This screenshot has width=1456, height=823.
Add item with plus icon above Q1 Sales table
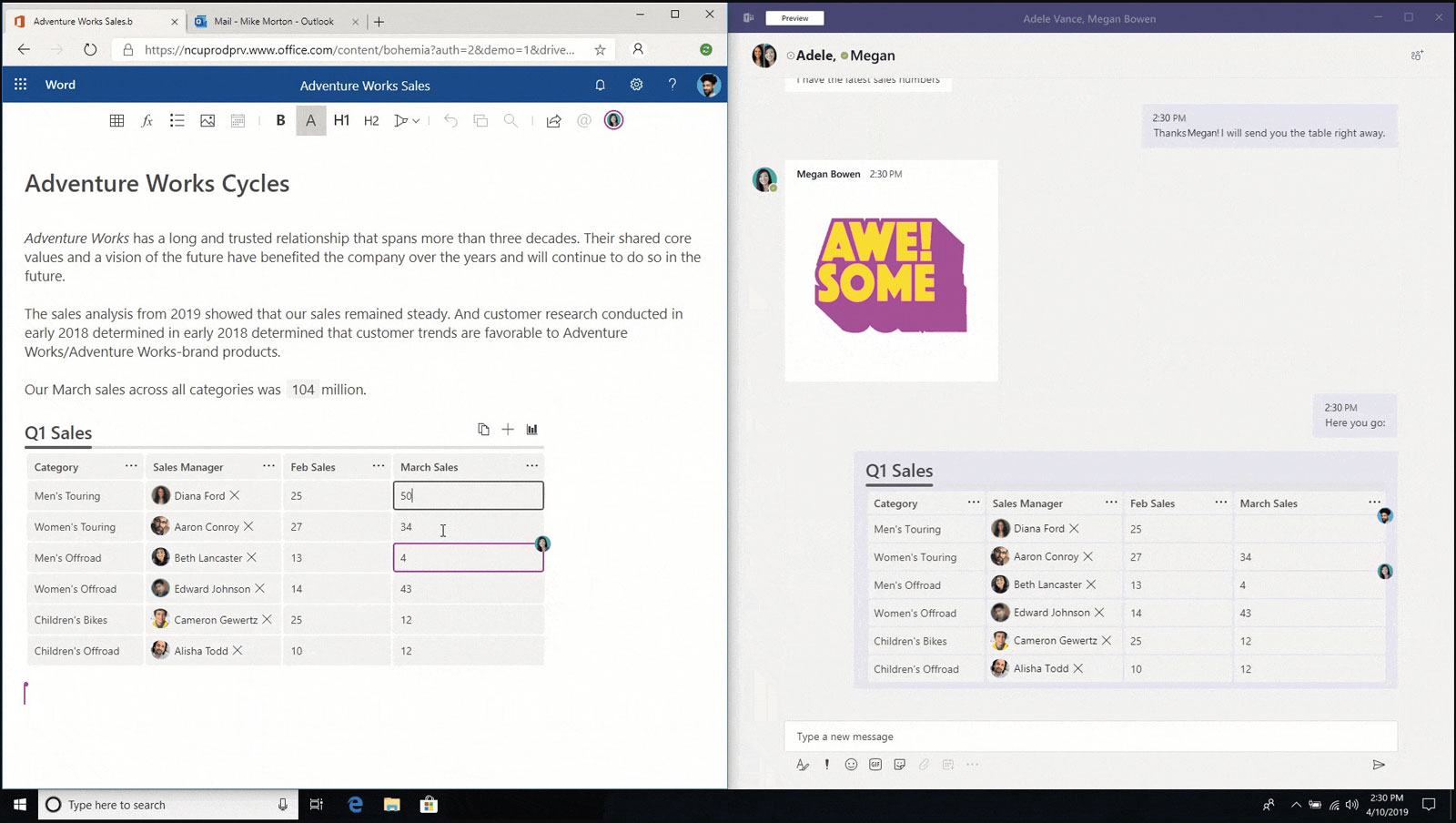(508, 429)
